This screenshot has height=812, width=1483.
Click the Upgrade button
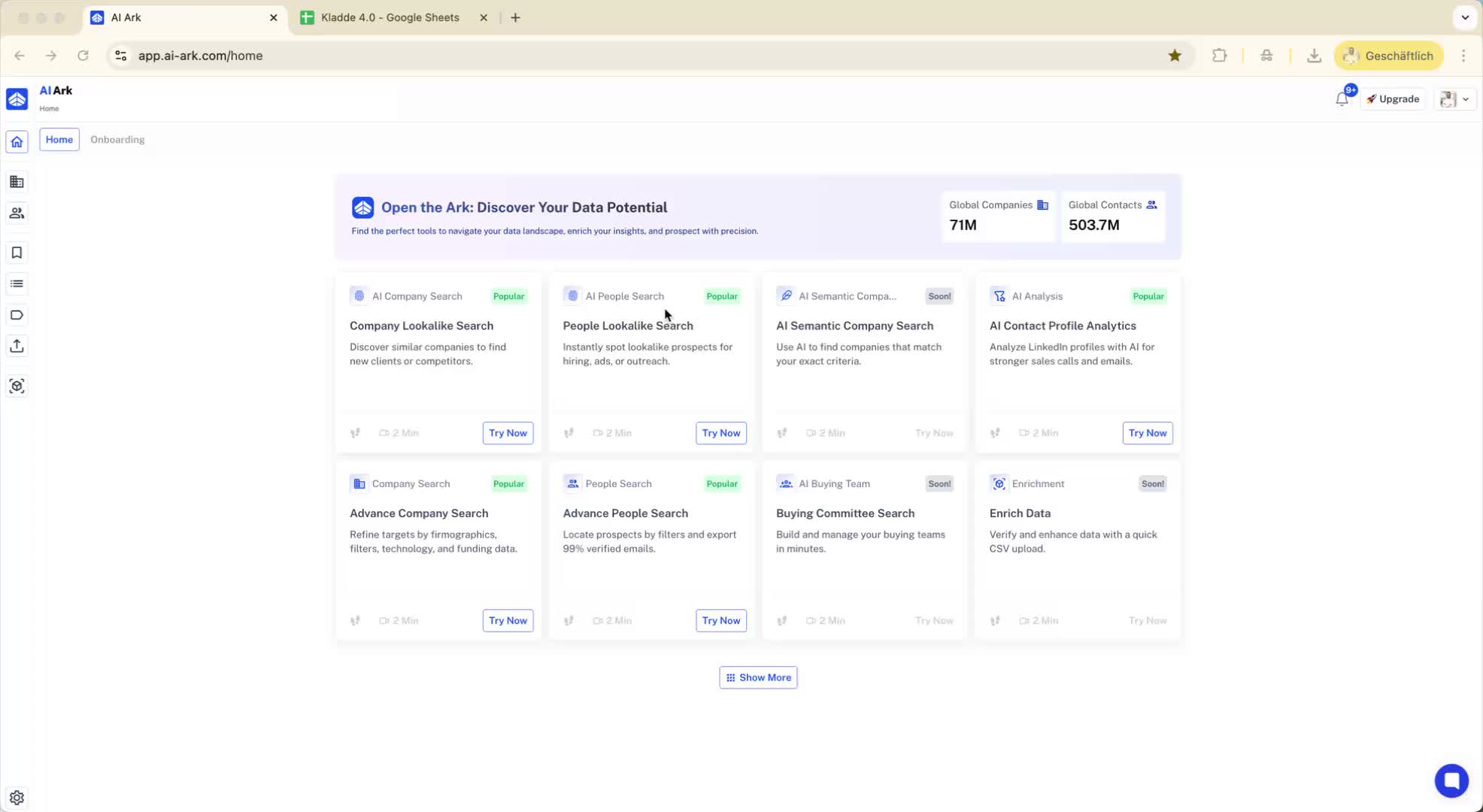click(x=1393, y=99)
